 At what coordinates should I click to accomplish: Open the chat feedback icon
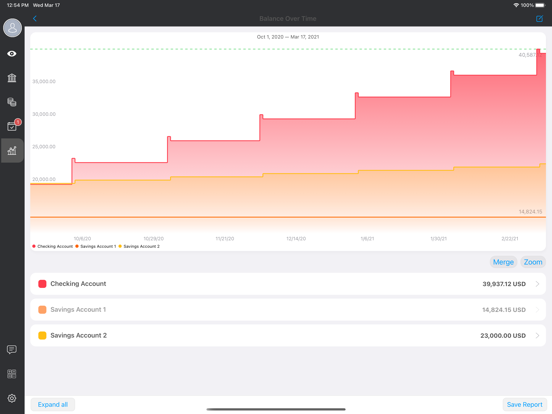pos(12,350)
